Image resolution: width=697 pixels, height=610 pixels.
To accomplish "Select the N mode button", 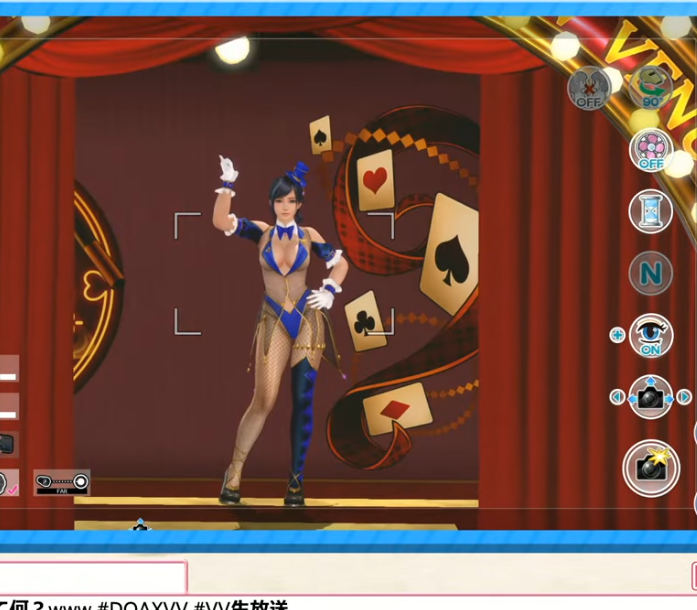I will (x=651, y=273).
